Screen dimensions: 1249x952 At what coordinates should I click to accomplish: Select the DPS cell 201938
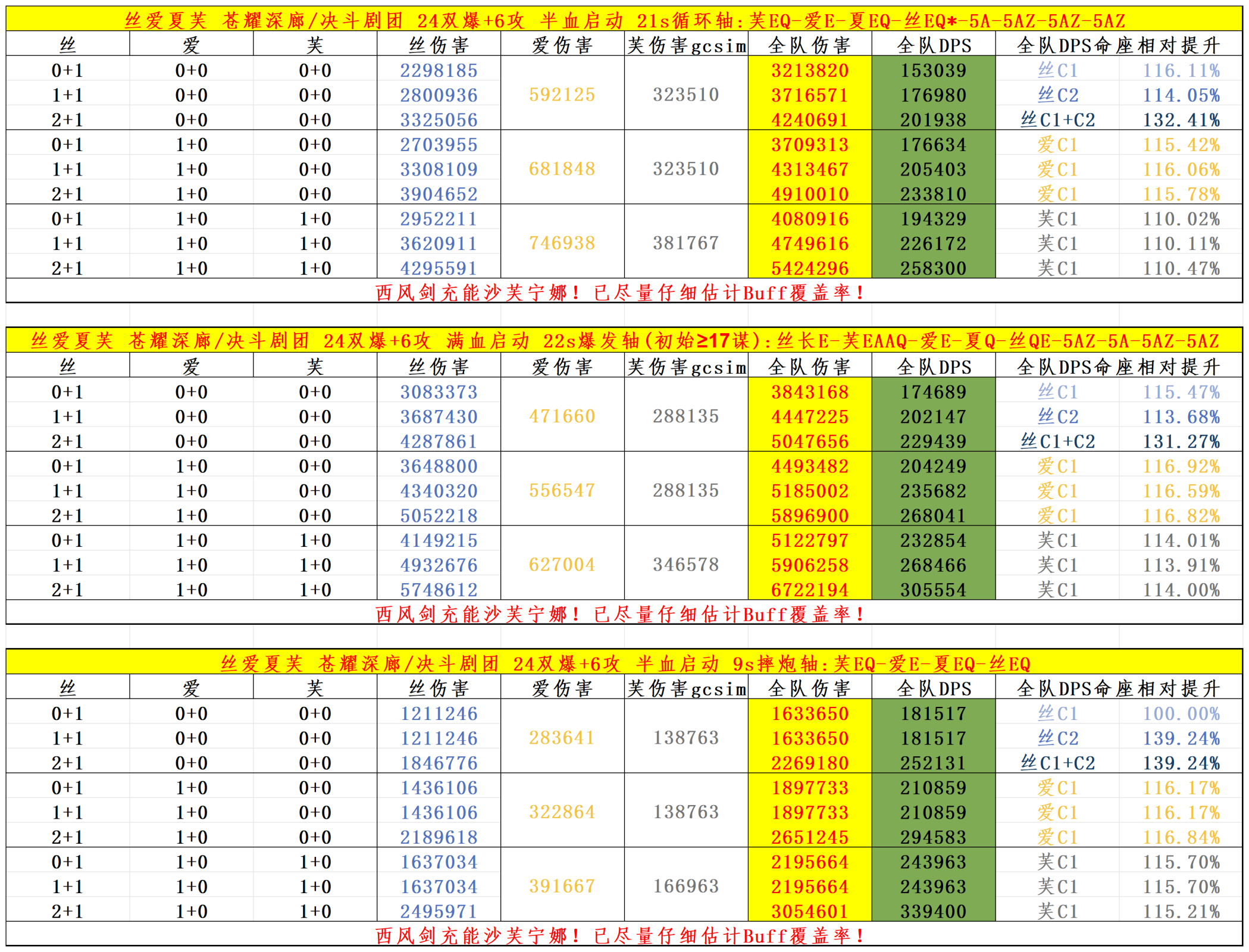pyautogui.click(x=933, y=120)
